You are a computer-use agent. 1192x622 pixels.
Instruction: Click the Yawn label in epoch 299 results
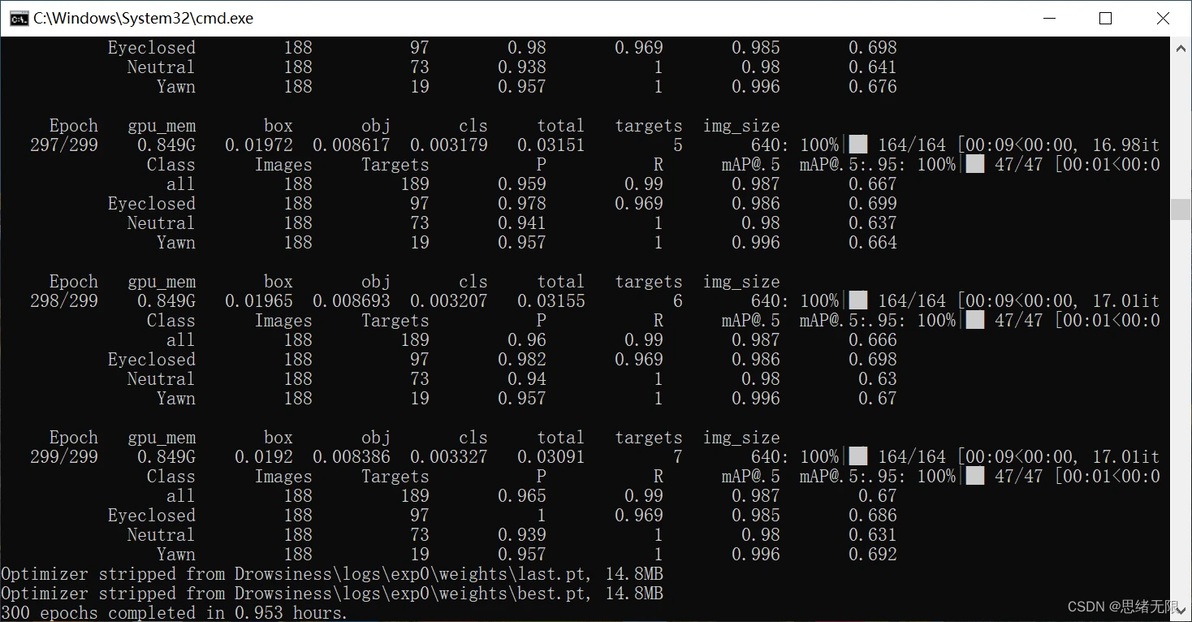(176, 554)
